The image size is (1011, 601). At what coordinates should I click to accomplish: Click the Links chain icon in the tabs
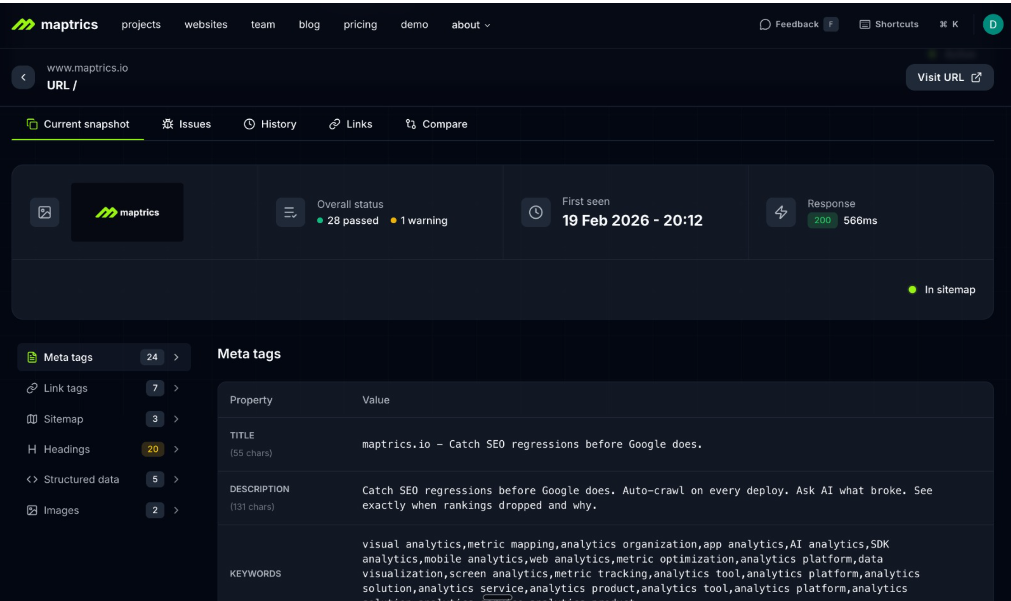334,124
